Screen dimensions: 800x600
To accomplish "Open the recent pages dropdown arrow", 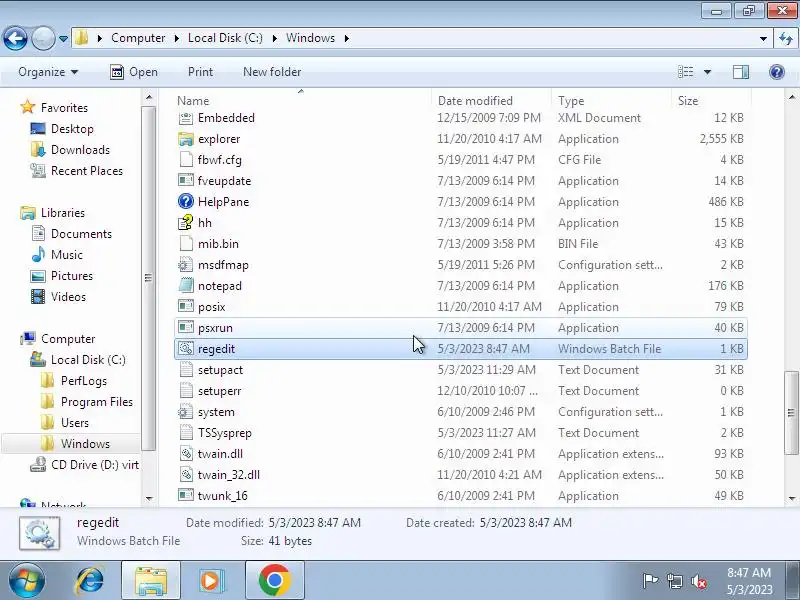I will 63,39.
